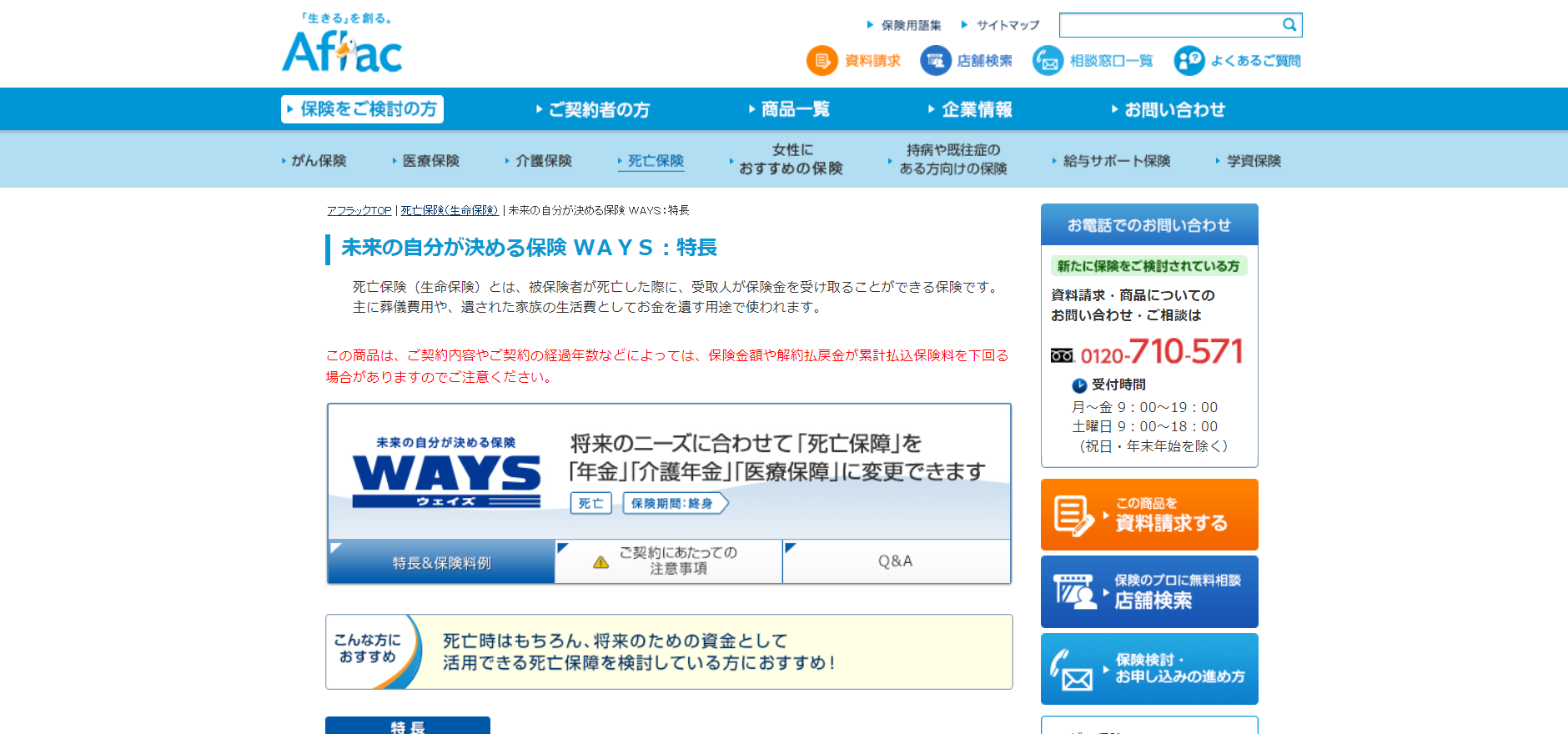Image resolution: width=1568 pixels, height=734 pixels.
Task: Click the 相談窓口一覧 mail icon
Action: click(1048, 61)
